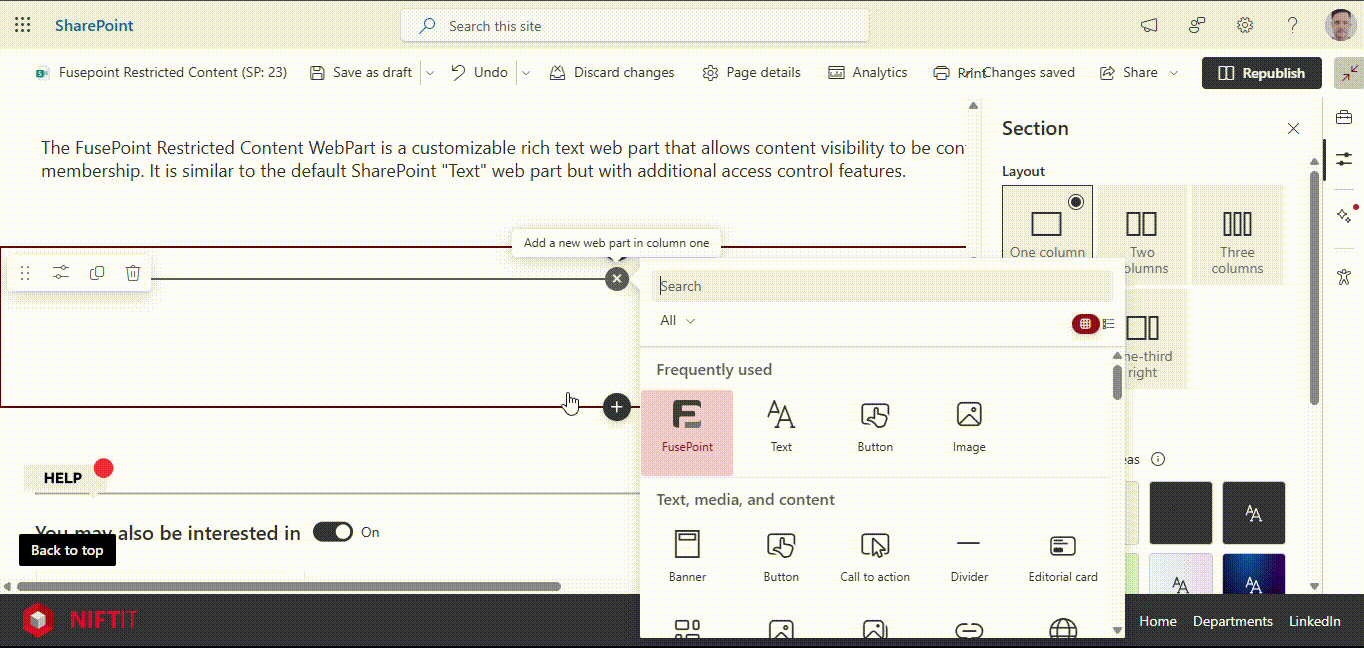The image size is (1364, 648).
Task: Open the settings gear icon
Action: click(x=1245, y=26)
